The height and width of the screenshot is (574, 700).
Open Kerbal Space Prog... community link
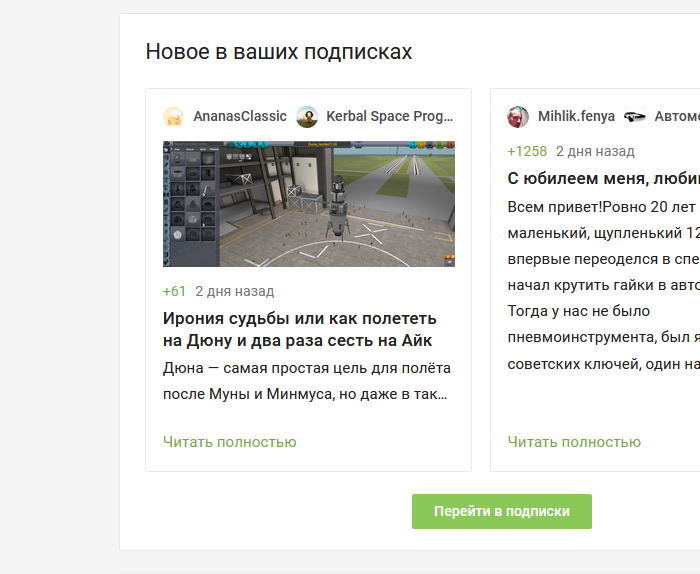[x=389, y=116]
